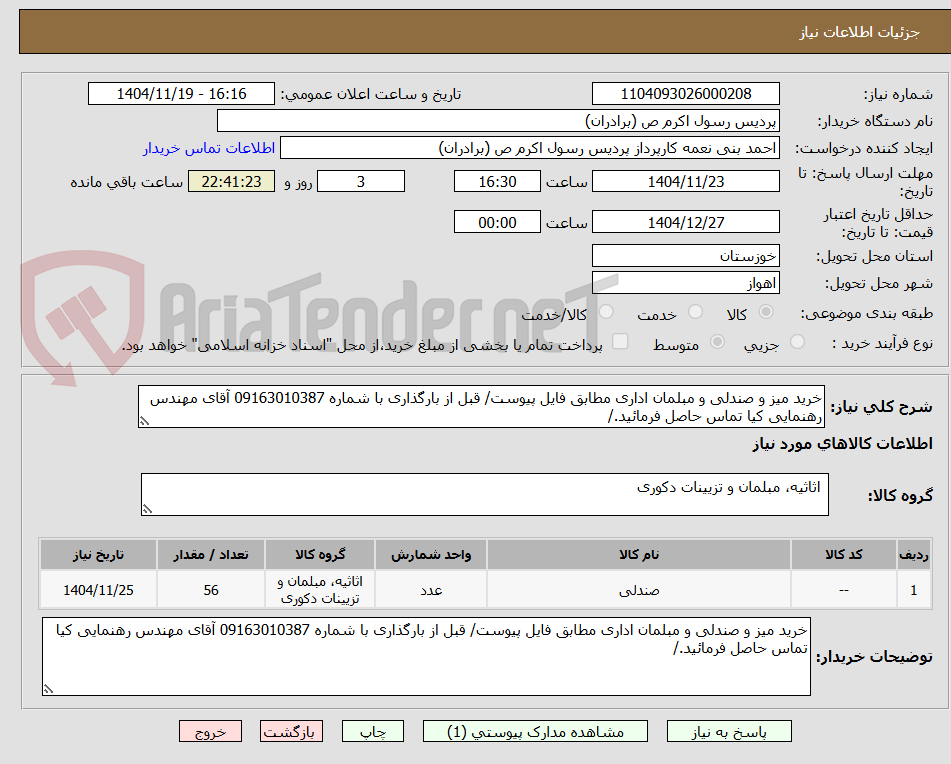Click the چاپ print button
The image size is (951, 764).
[x=373, y=731]
